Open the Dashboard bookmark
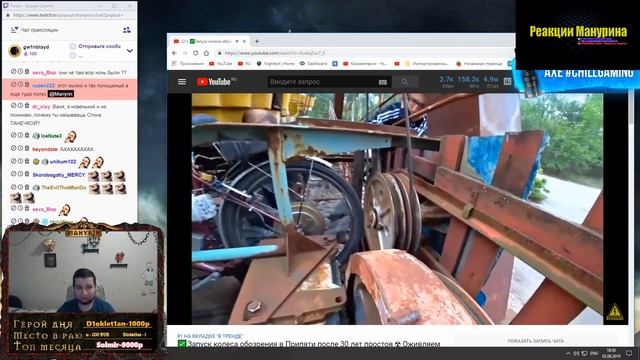The image size is (640, 360). (x=314, y=64)
